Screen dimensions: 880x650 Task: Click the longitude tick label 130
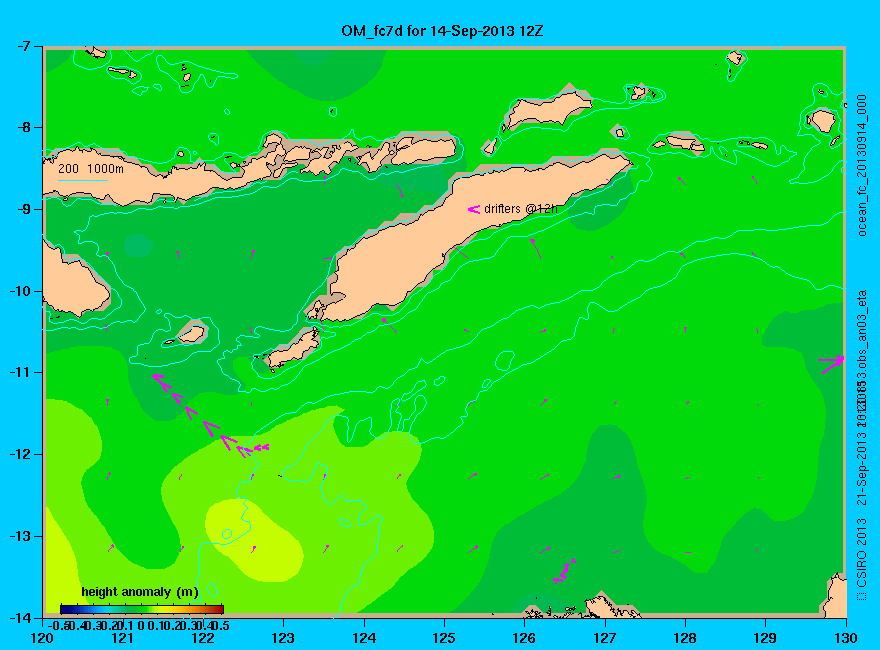[846, 638]
